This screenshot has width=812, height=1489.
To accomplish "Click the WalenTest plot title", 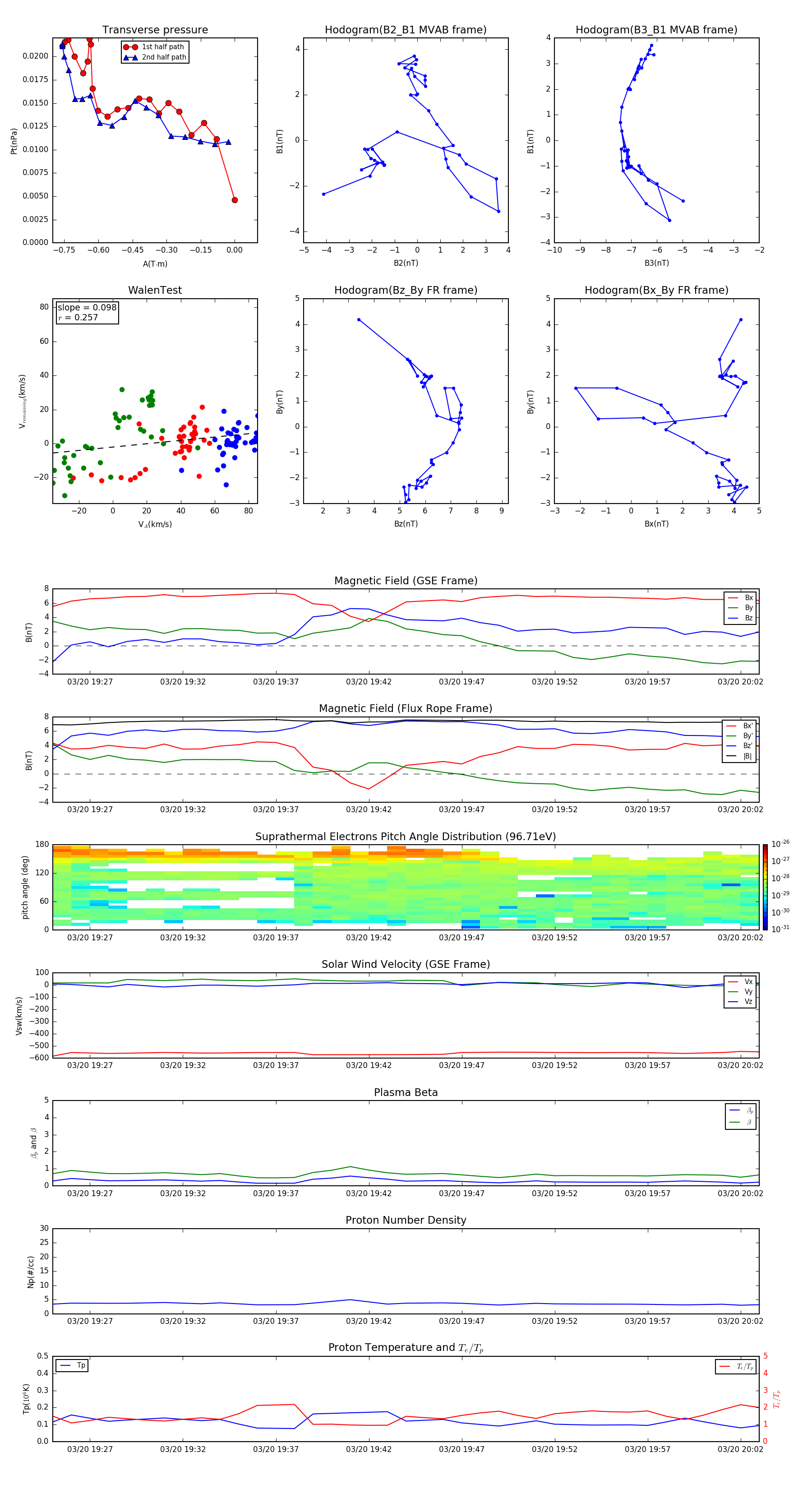I will point(155,290).
